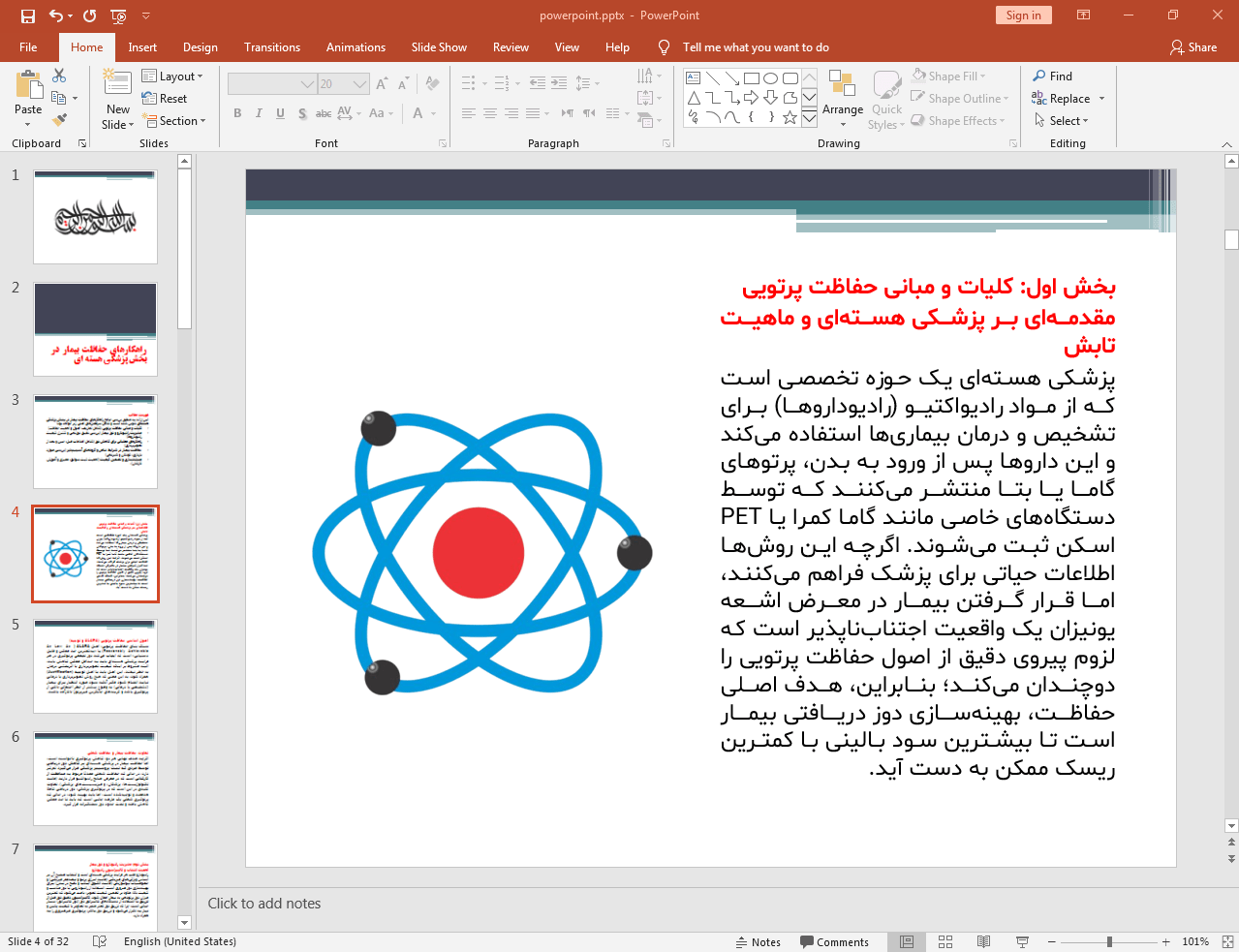
Task: Select slide 5 thumbnail
Action: tap(95, 666)
